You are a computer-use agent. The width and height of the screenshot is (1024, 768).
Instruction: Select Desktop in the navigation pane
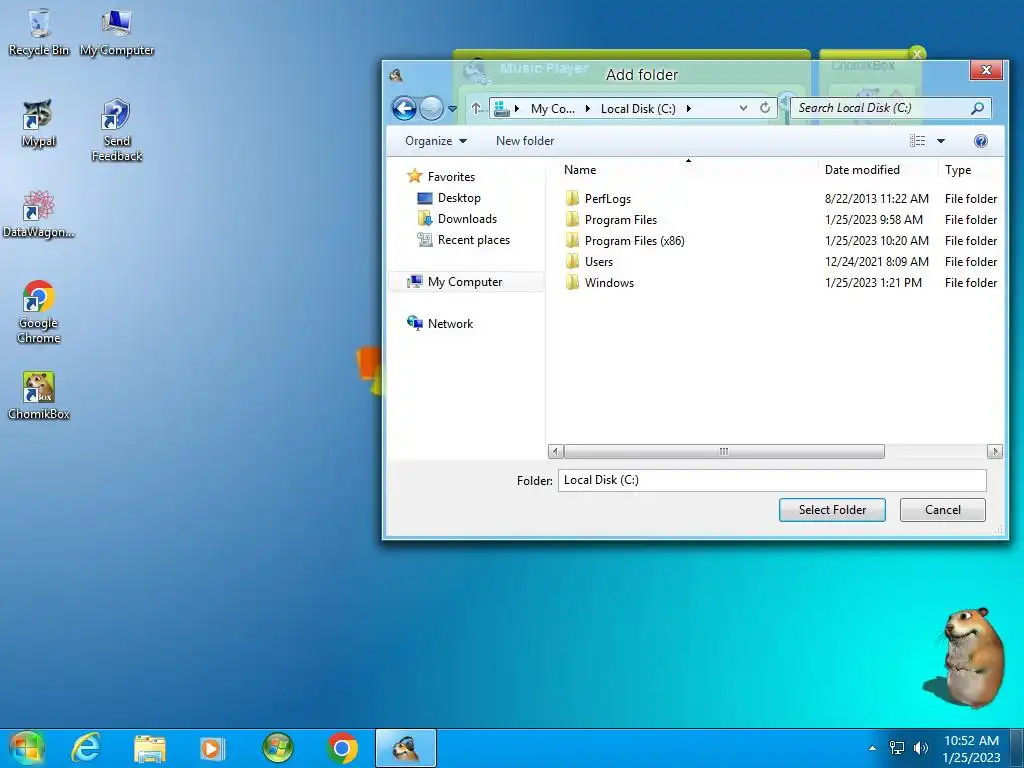[449, 198]
